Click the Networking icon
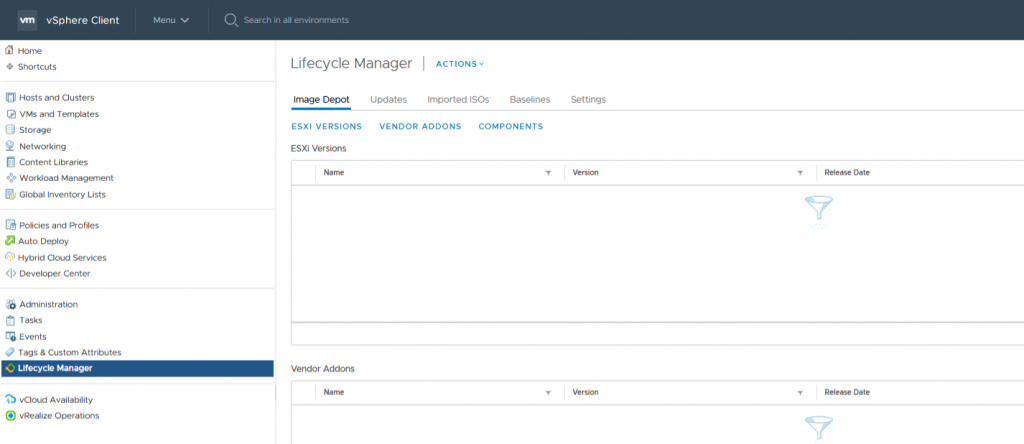 10,146
